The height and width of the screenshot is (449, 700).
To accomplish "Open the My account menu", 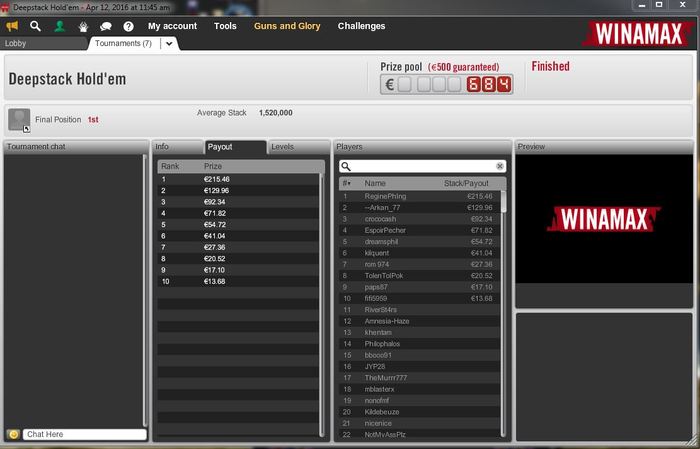I will tap(172, 26).
